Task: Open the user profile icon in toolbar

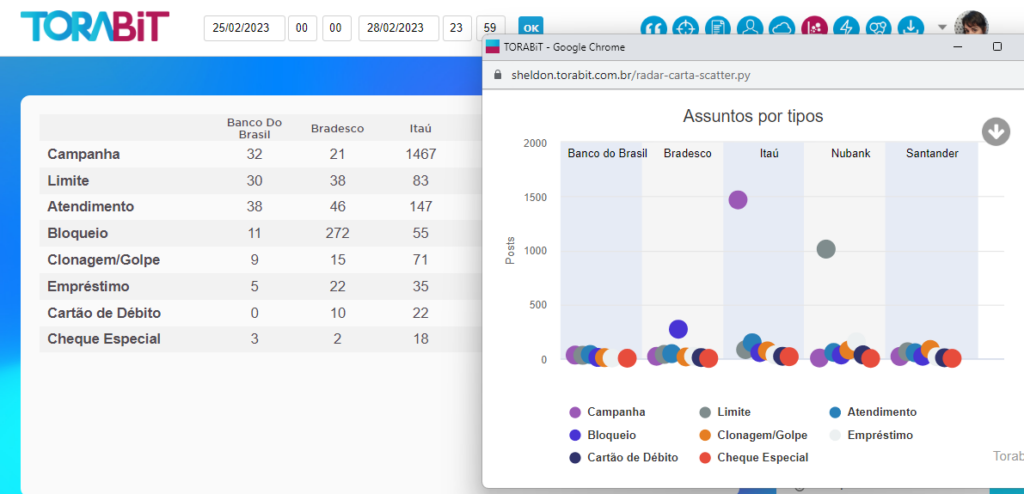Action: (x=750, y=27)
